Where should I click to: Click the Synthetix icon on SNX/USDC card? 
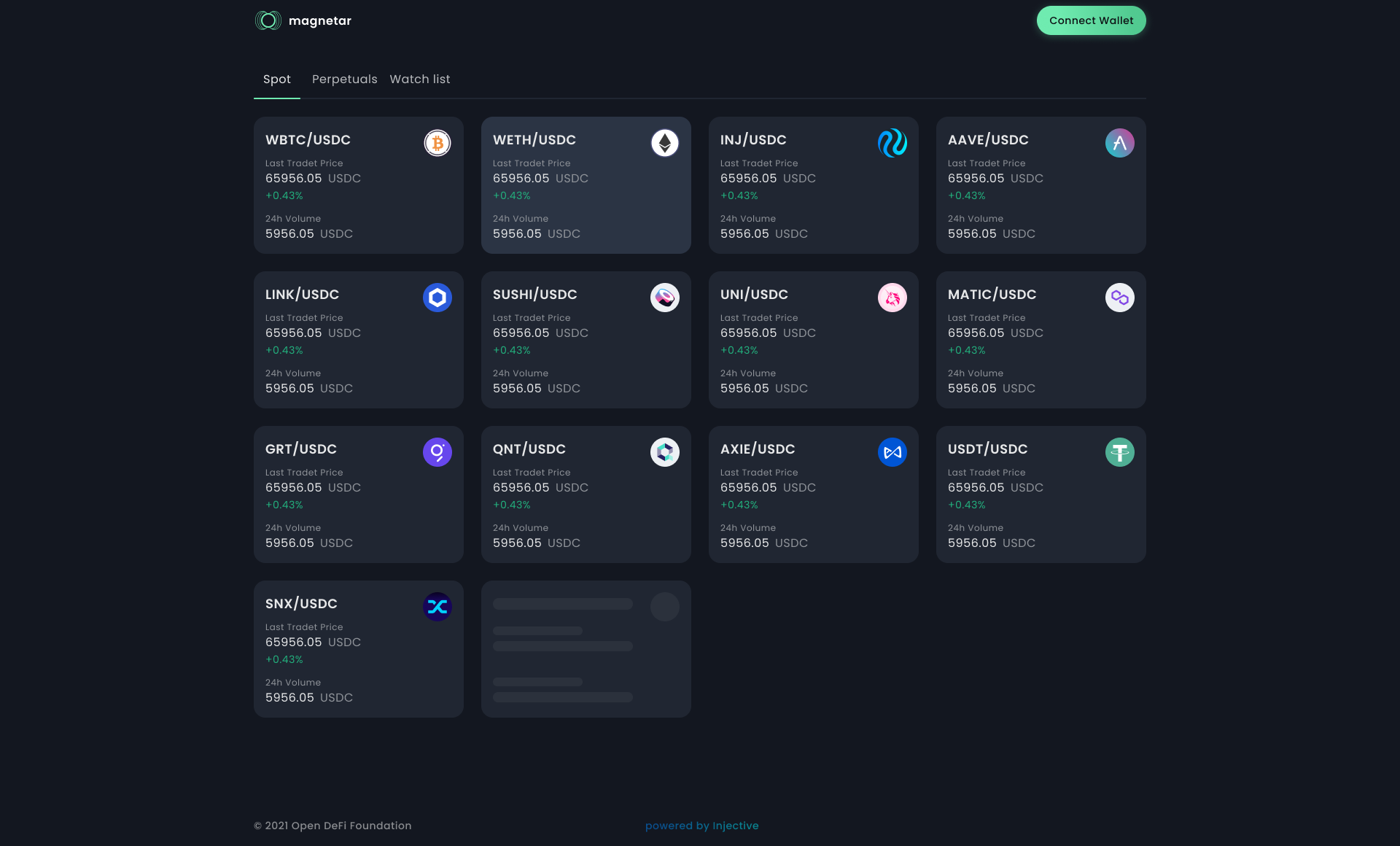(437, 607)
